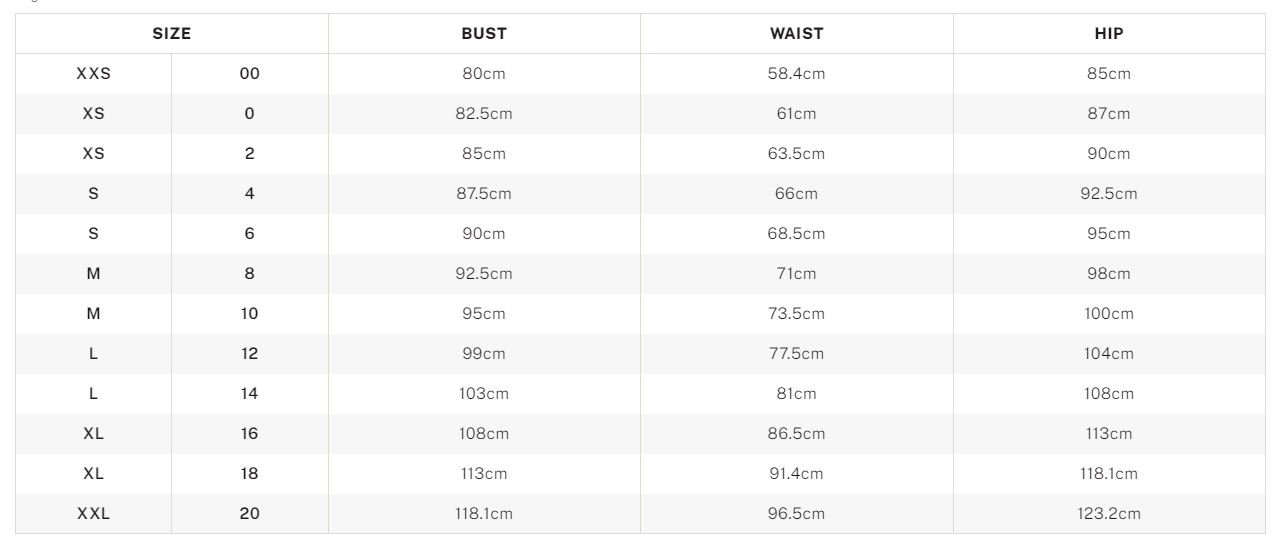Click the 82.5cm bust measurement
Viewport: 1281px width, 546px height.
point(484,114)
